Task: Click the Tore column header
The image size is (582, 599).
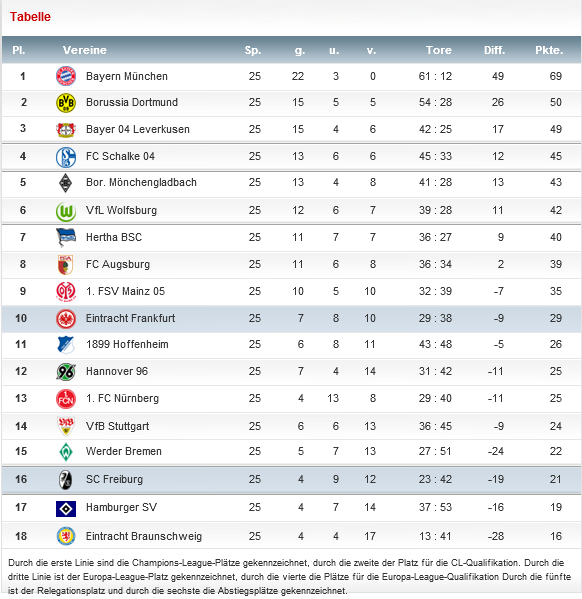Action: (439, 50)
